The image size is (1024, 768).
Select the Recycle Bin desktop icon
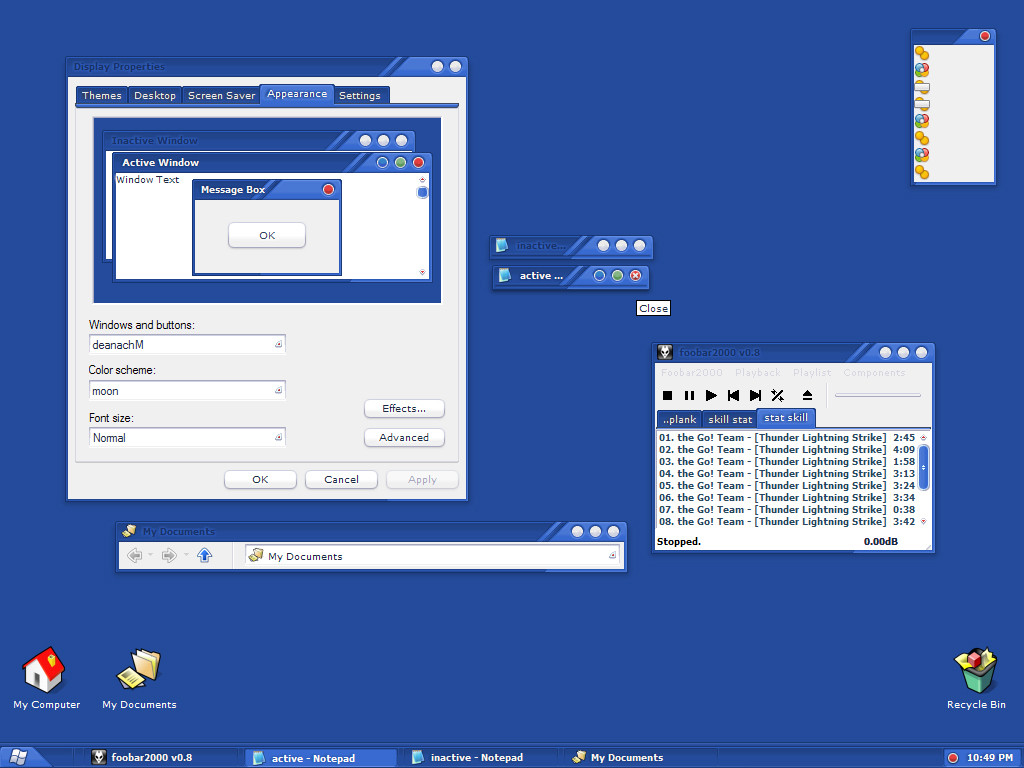pos(976,670)
